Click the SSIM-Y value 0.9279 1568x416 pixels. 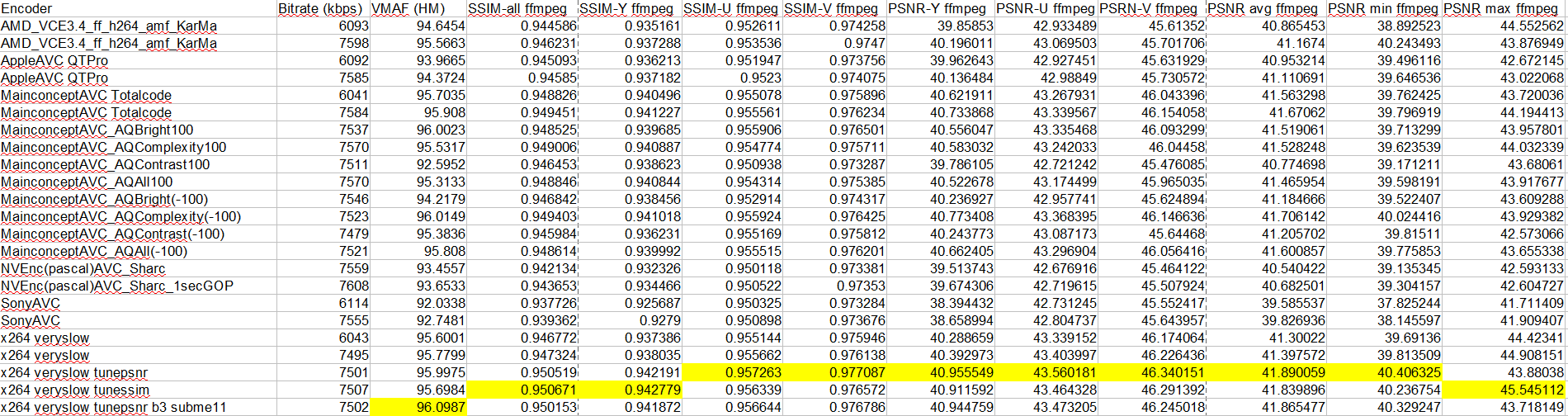click(x=630, y=320)
